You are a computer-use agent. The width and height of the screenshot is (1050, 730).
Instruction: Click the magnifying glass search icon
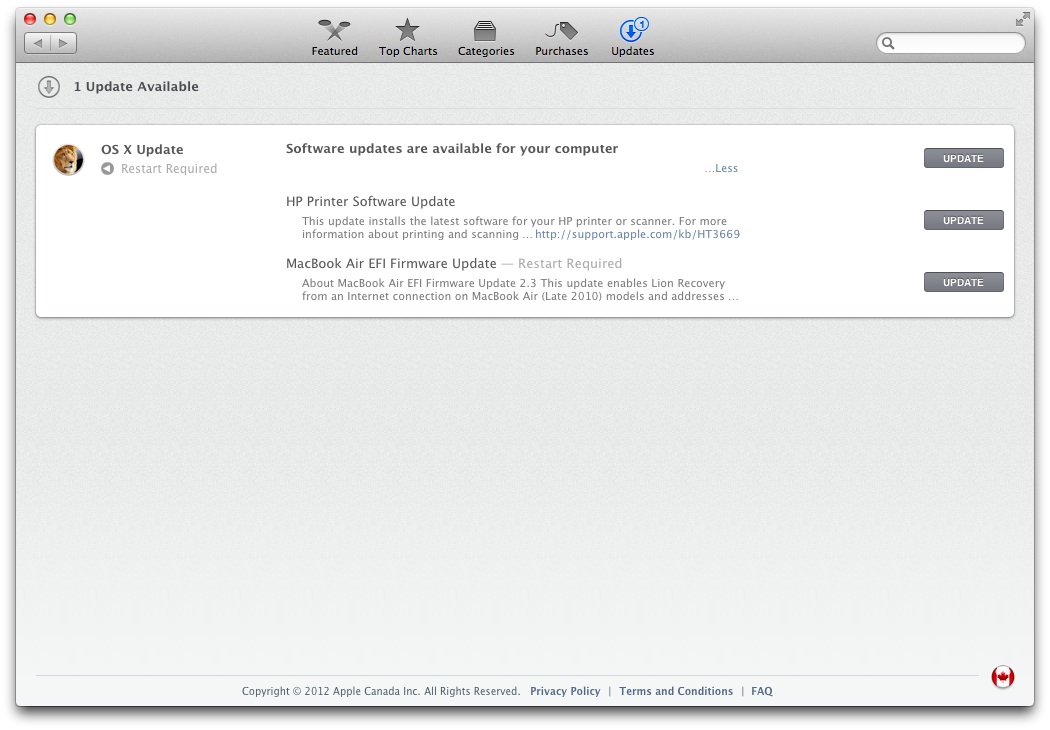point(888,44)
